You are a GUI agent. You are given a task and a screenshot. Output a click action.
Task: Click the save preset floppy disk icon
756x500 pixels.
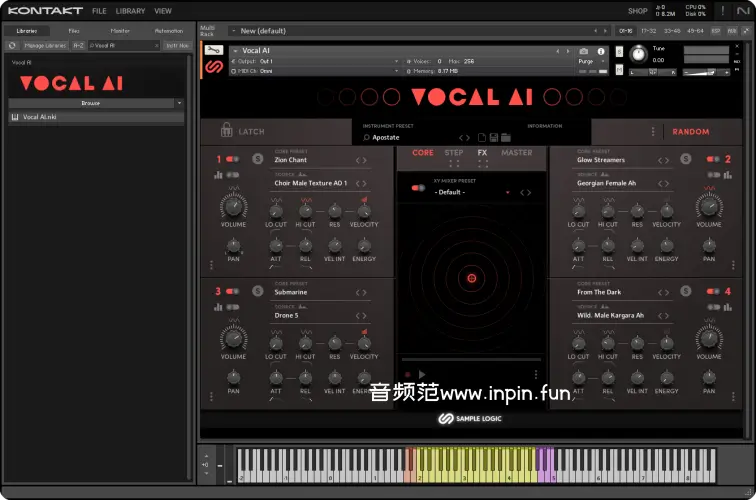[493, 137]
